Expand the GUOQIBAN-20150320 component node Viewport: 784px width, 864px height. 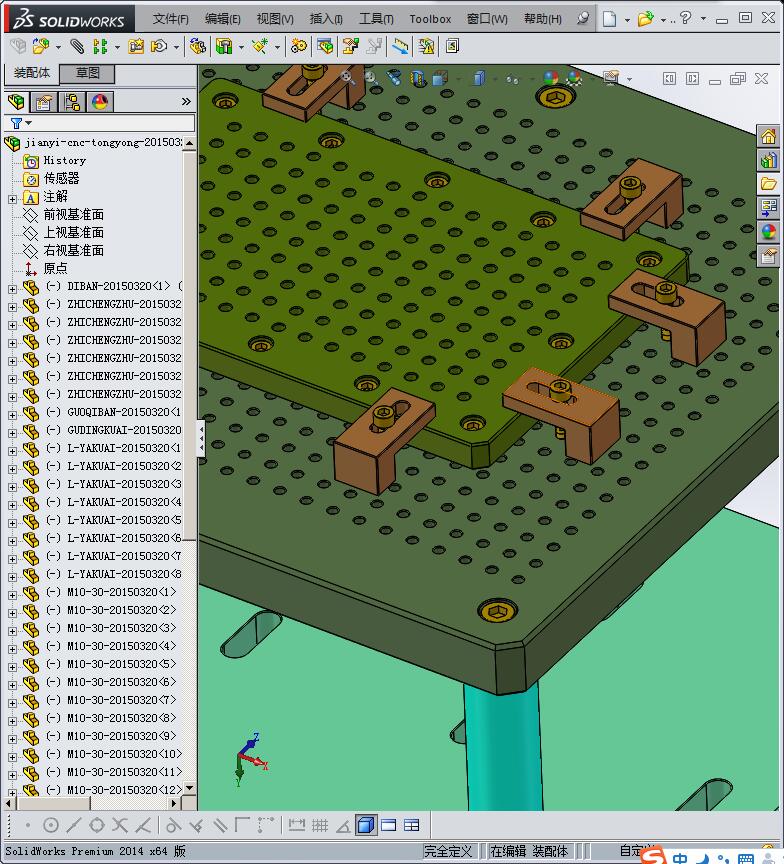(12, 415)
